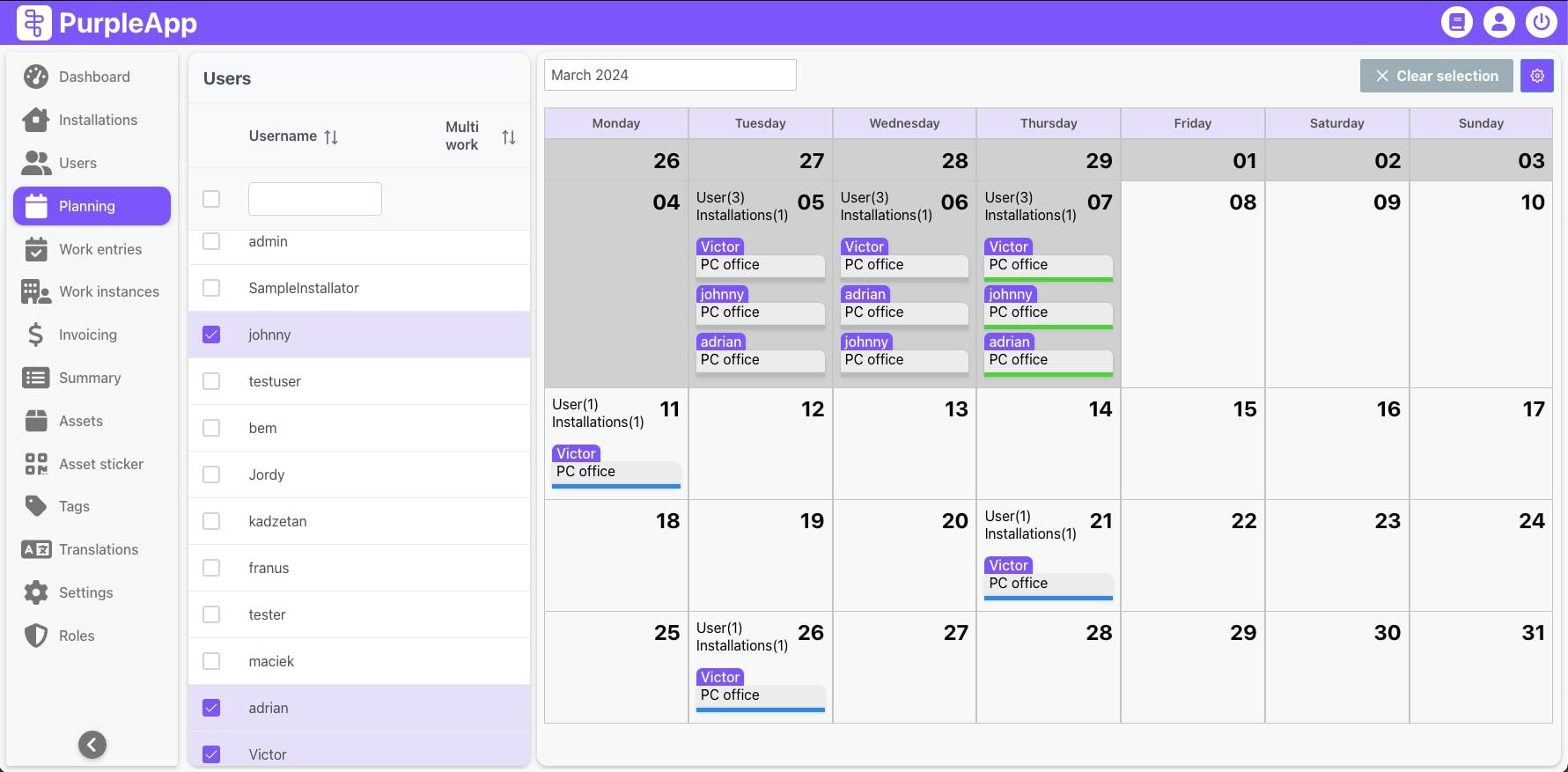Open Work entries from the sidebar
Image resolution: width=1568 pixels, height=772 pixels.
pyautogui.click(x=99, y=249)
